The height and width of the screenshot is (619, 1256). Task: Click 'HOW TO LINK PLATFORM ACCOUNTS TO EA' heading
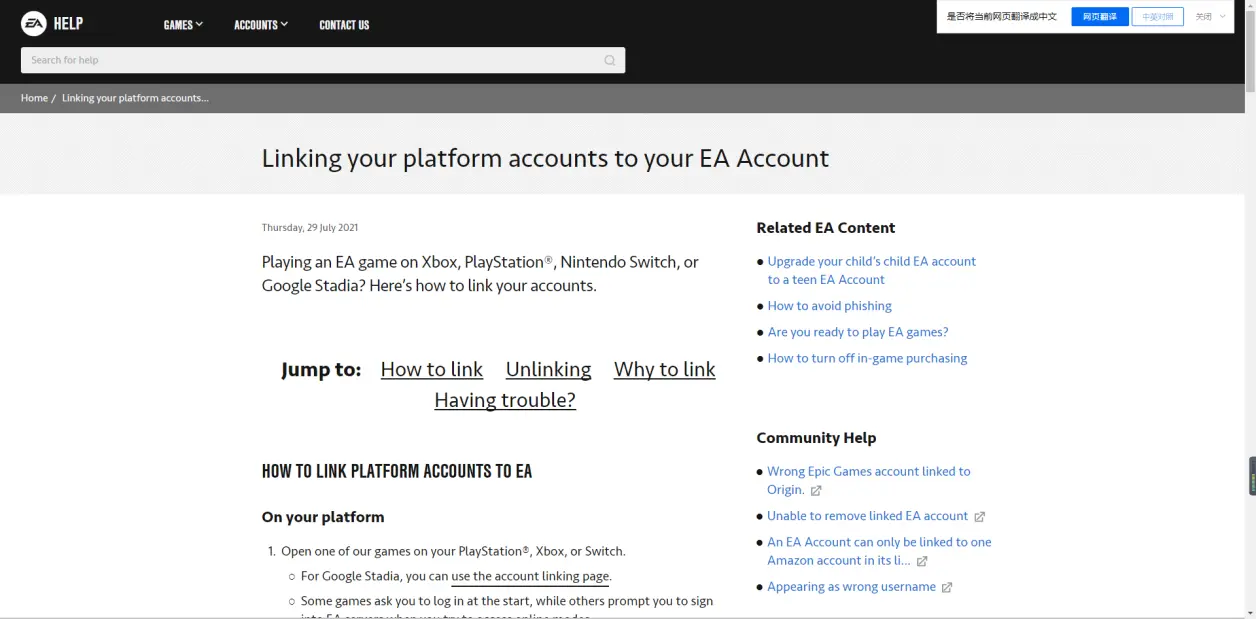click(x=397, y=472)
